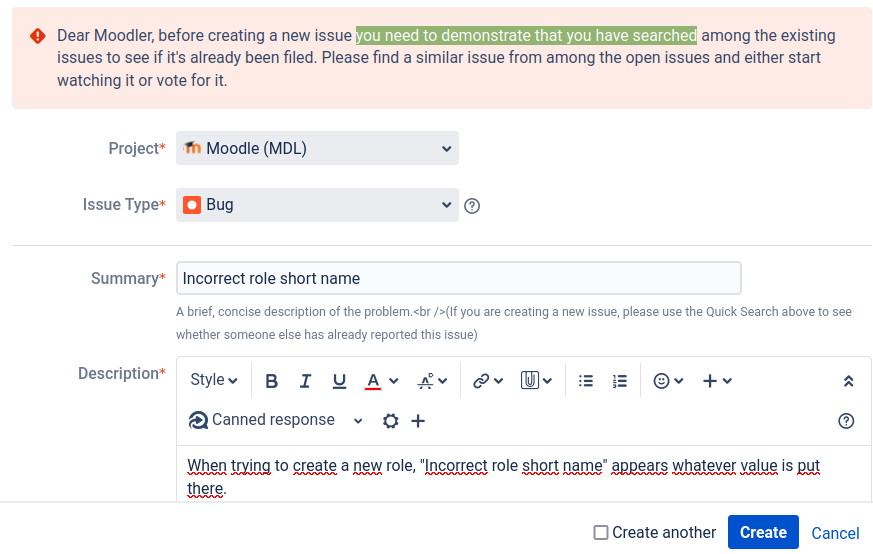Click the Cancel link
873x554 pixels.
pos(835,533)
